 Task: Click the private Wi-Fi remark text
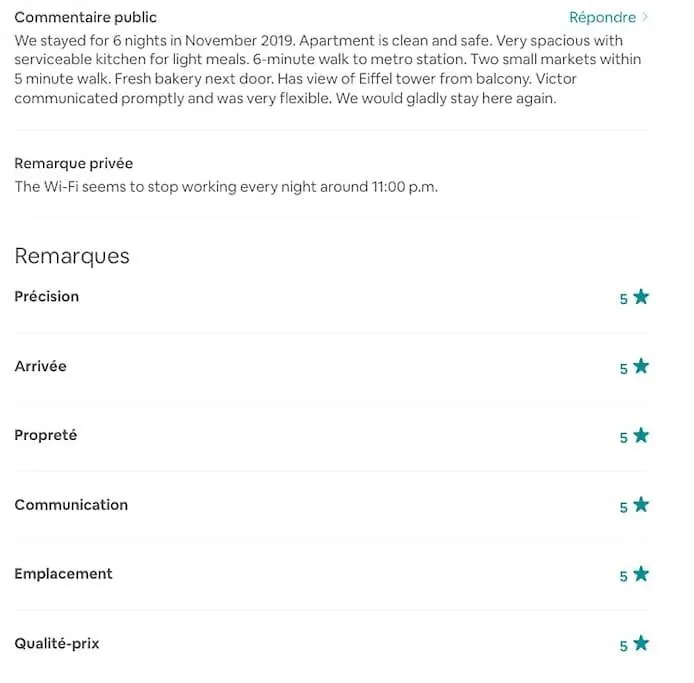[x=226, y=187]
